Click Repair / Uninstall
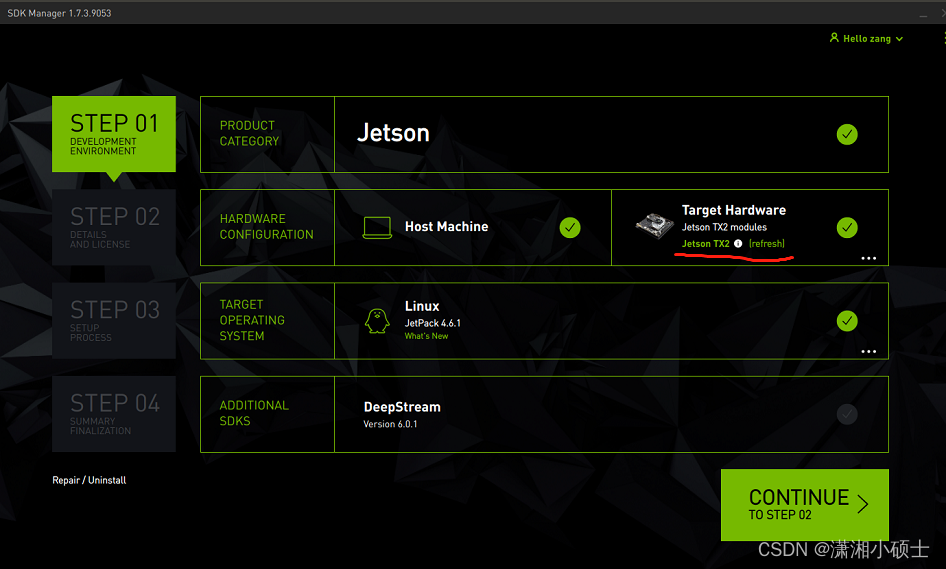Viewport: 946px width, 569px height. 89,480
